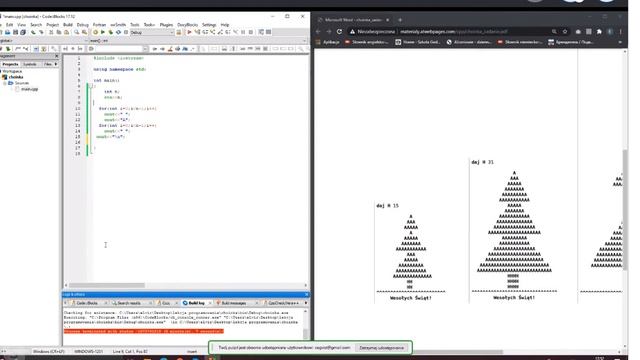Click Replace icon in Code::Blocks toolbar

pos(84,32)
